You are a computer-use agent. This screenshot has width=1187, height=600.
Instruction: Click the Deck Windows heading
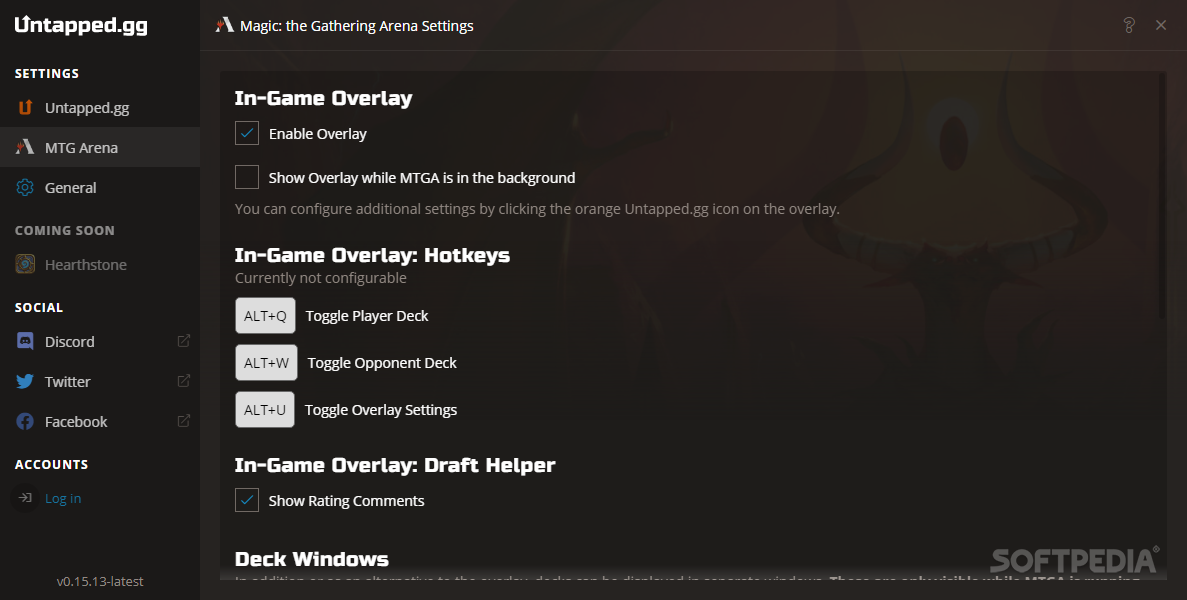[312, 558]
